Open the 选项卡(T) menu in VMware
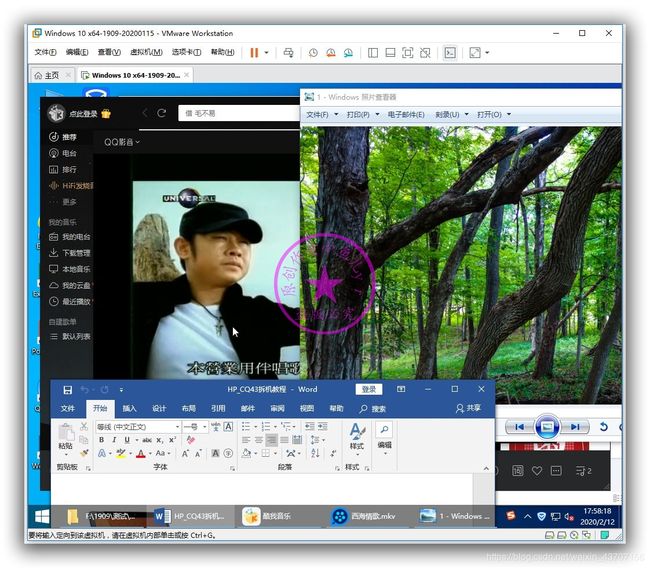 [x=186, y=52]
